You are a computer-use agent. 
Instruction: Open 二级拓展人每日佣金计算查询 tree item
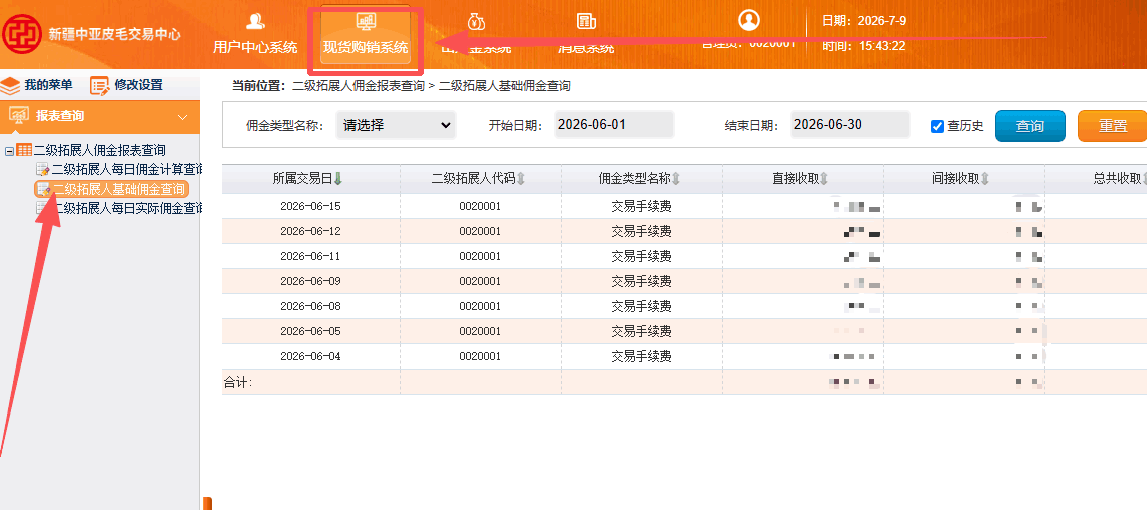click(127, 170)
